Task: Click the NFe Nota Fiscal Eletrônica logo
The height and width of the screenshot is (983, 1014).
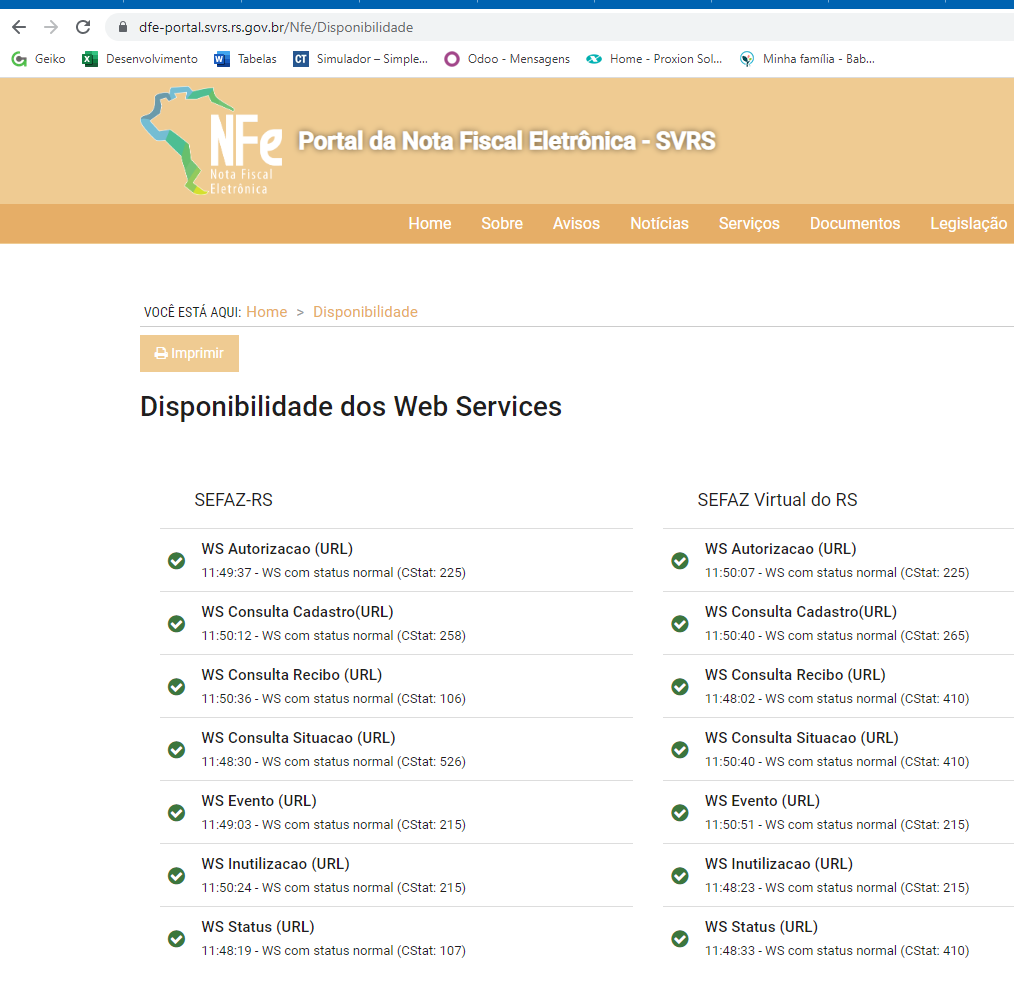Action: [x=211, y=141]
